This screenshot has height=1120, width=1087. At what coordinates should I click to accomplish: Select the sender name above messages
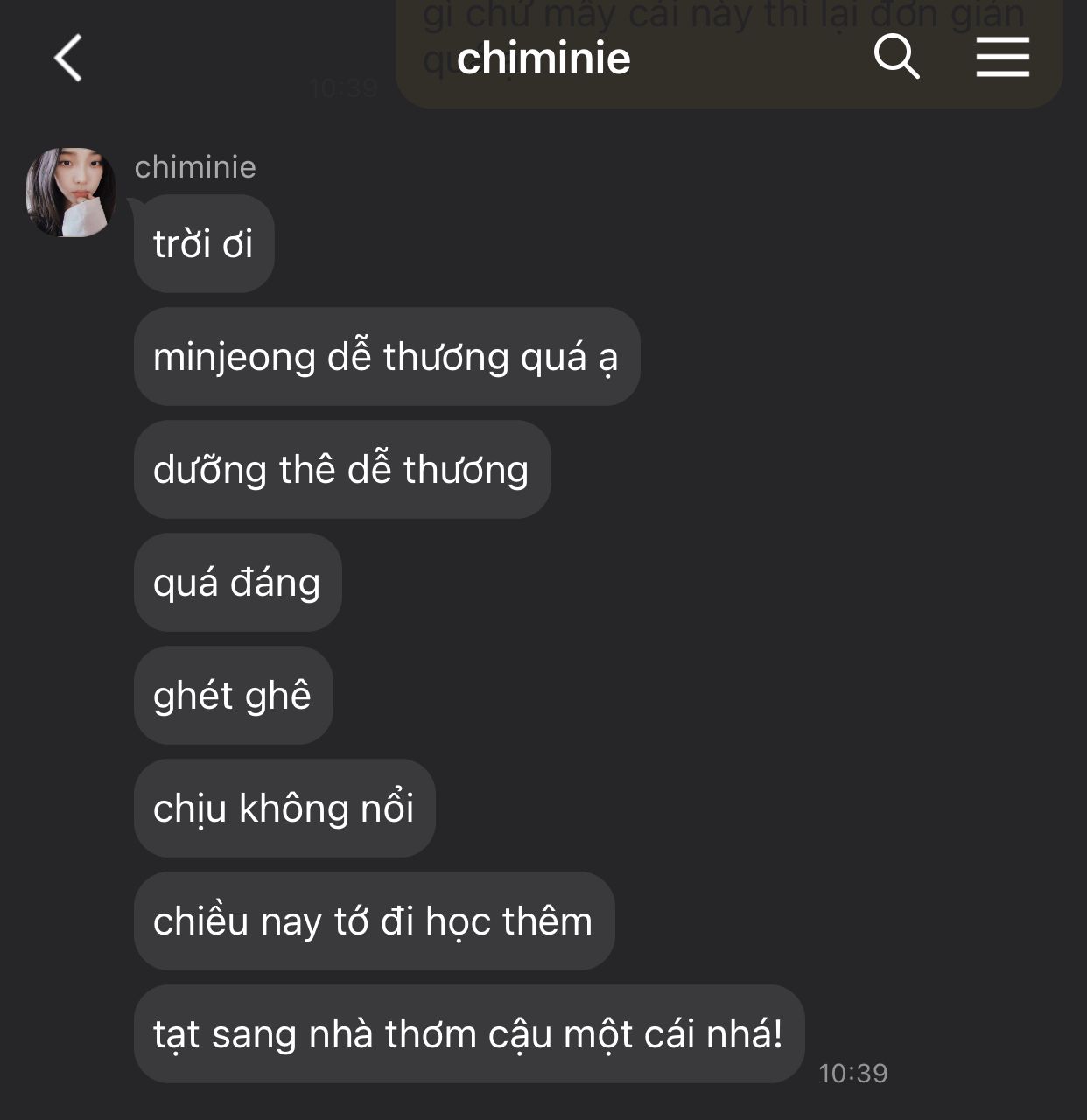coord(195,166)
